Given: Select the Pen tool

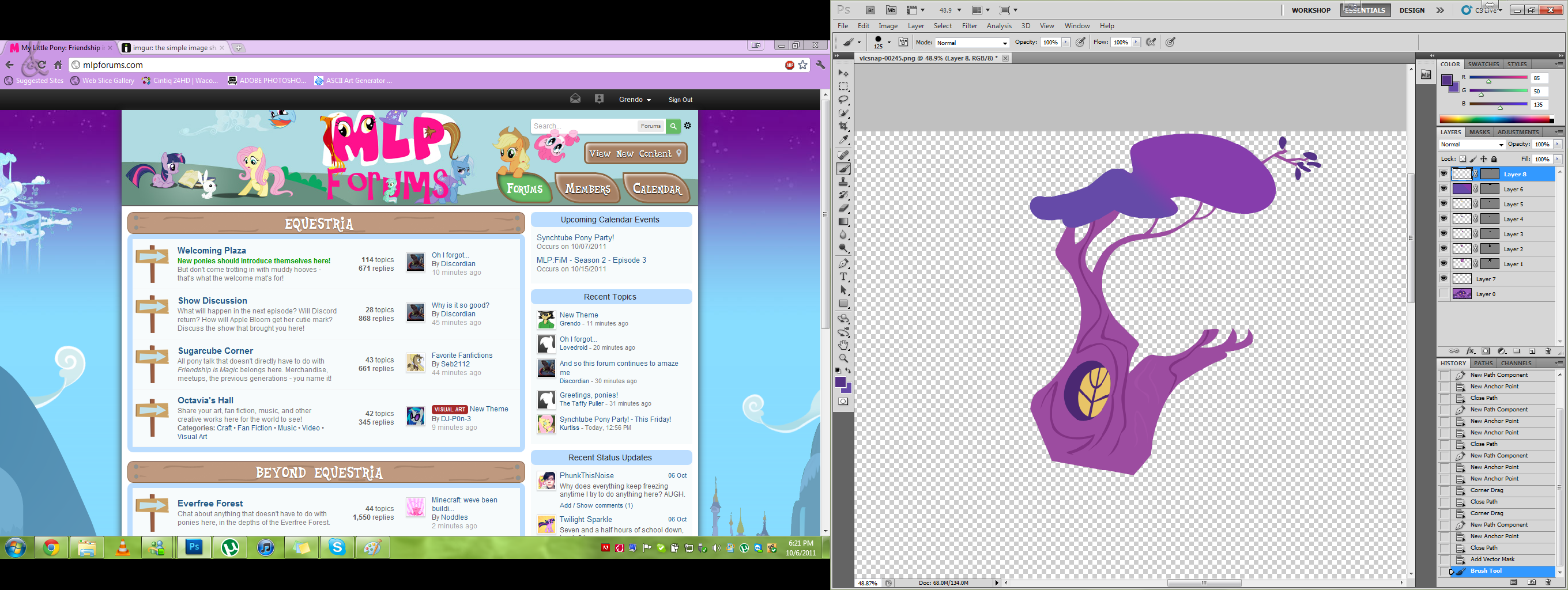Looking at the screenshot, I should coord(843,263).
